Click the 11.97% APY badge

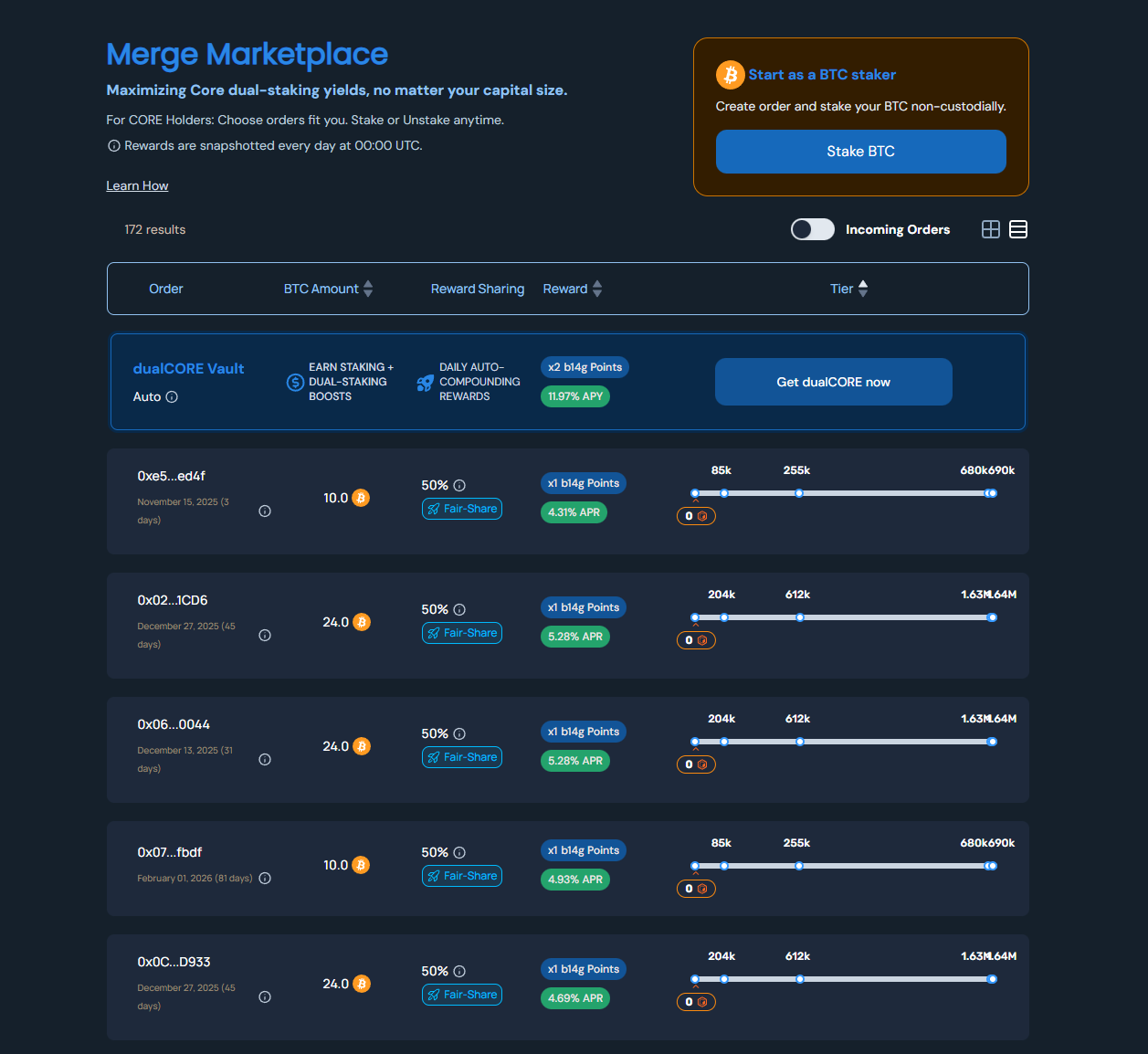tap(575, 396)
